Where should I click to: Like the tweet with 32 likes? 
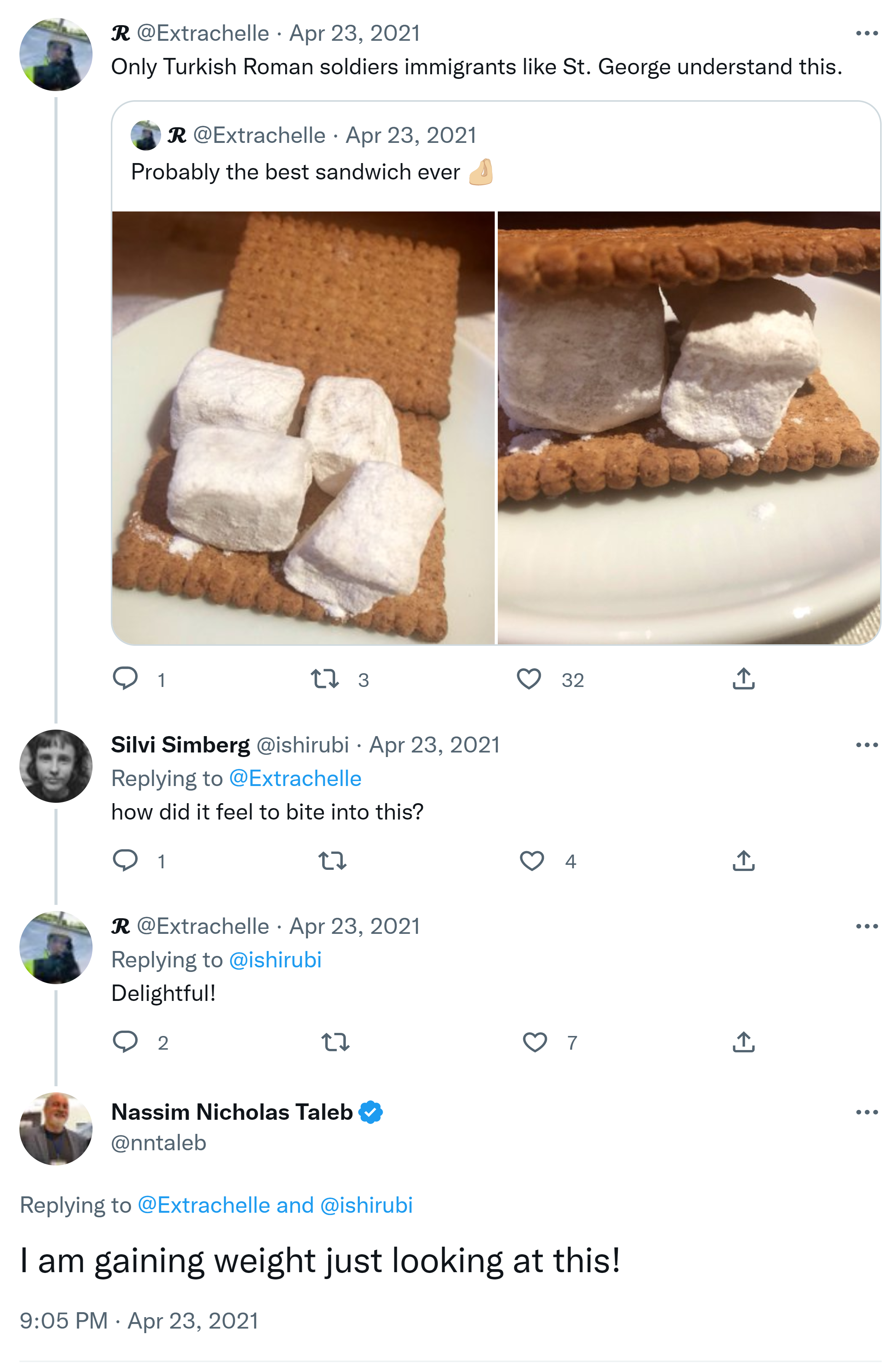529,679
